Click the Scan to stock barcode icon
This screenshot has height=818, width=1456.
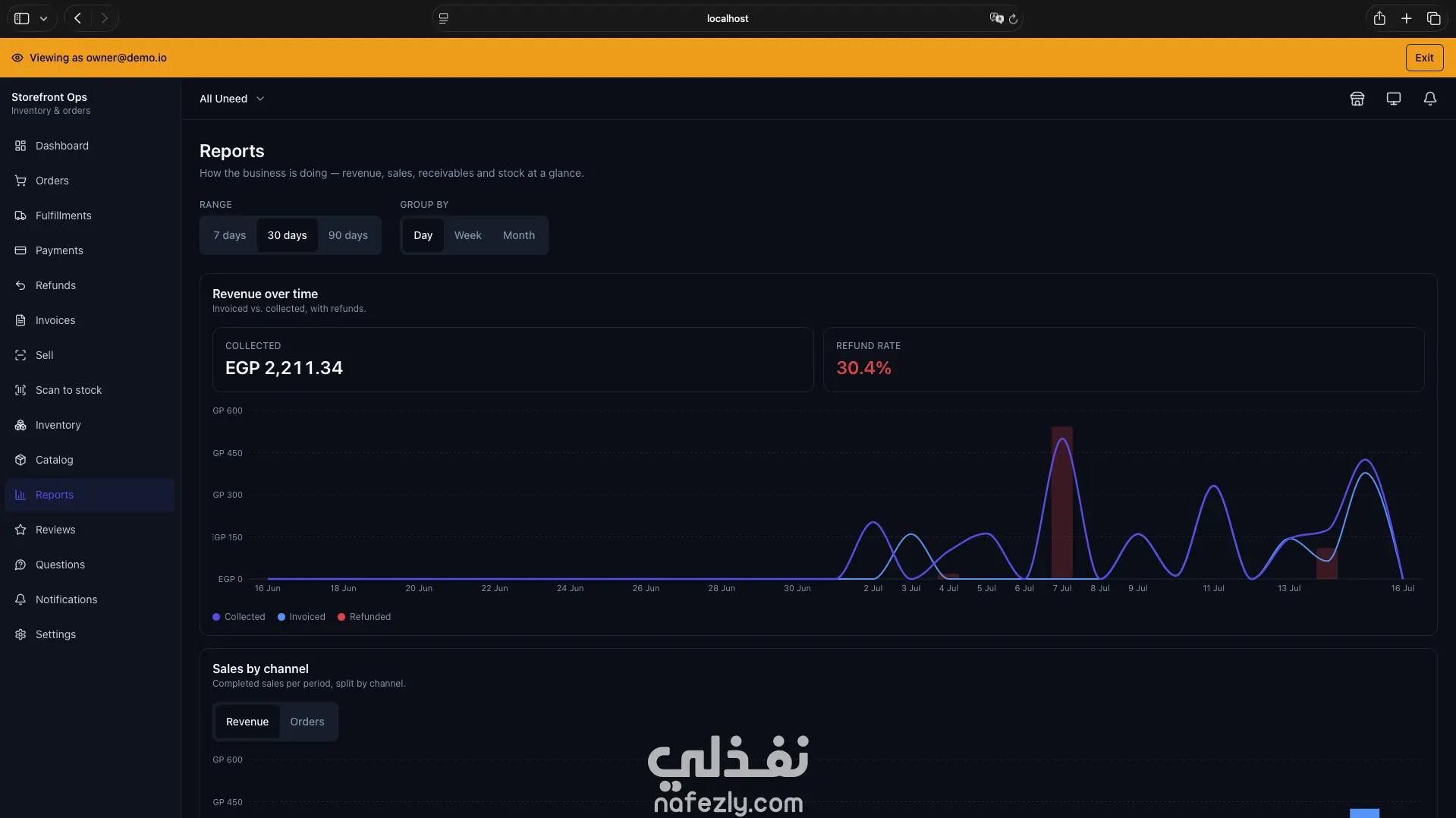coord(20,390)
